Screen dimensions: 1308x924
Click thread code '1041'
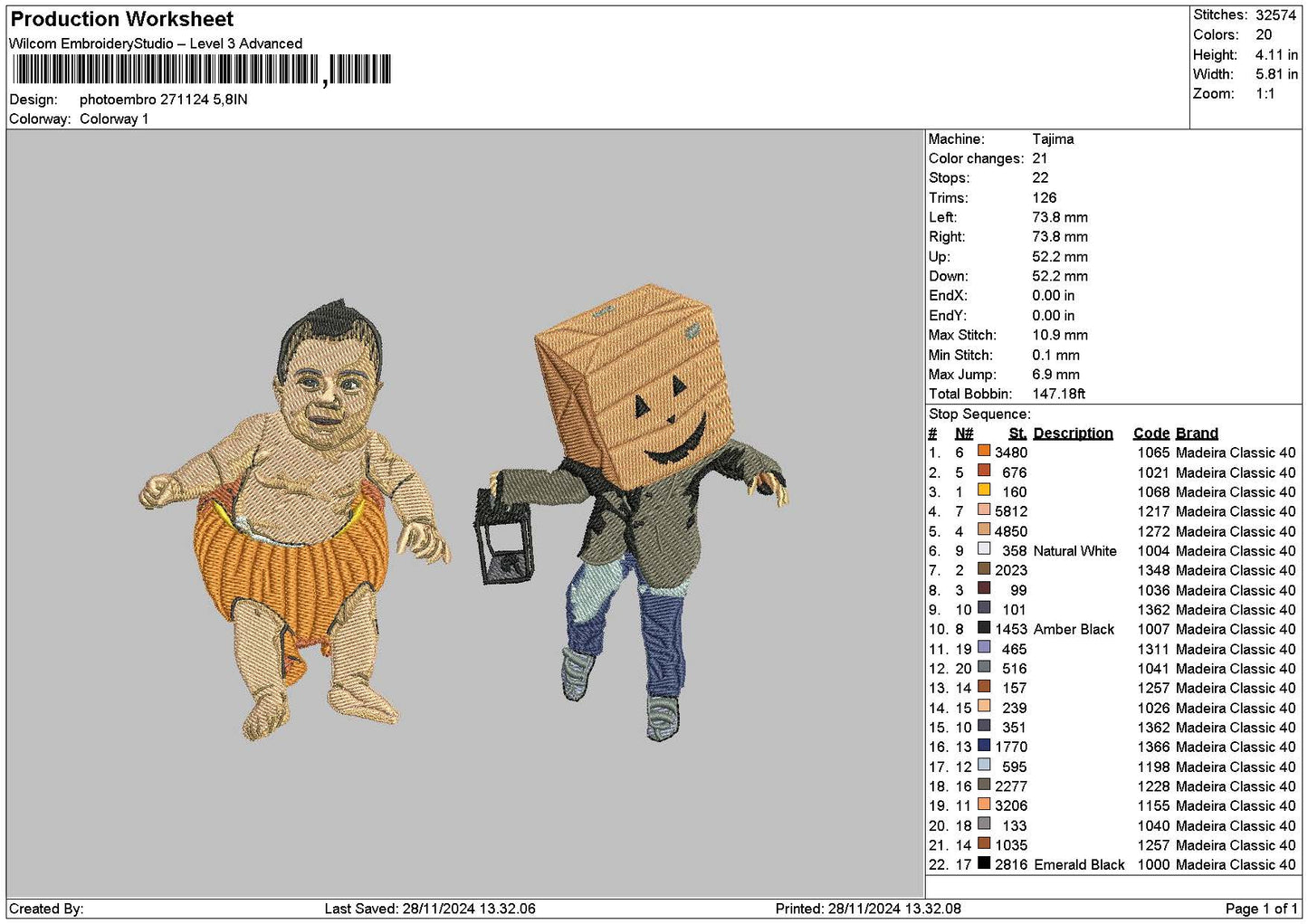(1153, 669)
